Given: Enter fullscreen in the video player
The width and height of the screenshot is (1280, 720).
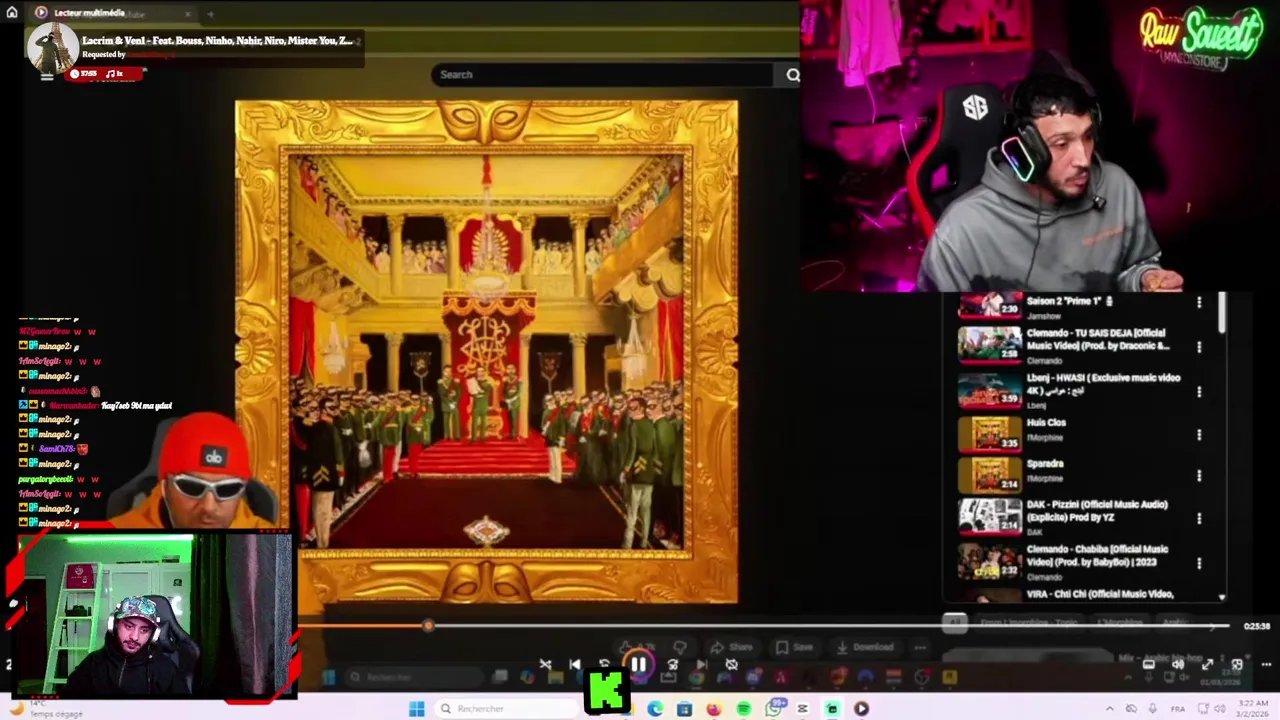Looking at the screenshot, I should pos(1207,664).
